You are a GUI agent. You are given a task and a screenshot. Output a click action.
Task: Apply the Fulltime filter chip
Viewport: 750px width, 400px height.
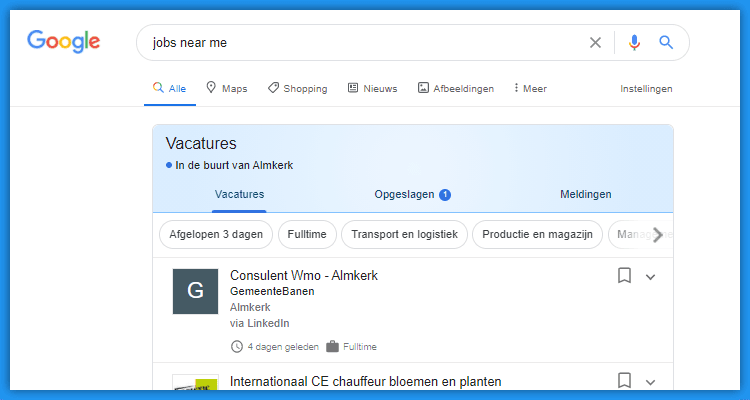(307, 235)
